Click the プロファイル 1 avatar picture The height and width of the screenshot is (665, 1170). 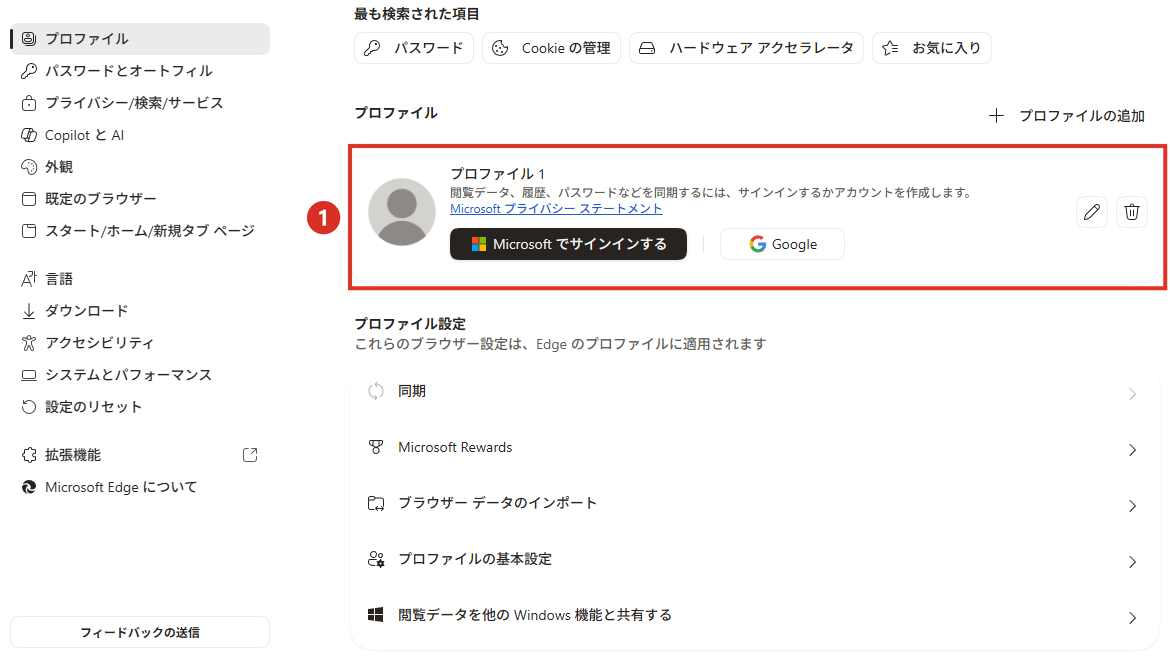pos(401,212)
